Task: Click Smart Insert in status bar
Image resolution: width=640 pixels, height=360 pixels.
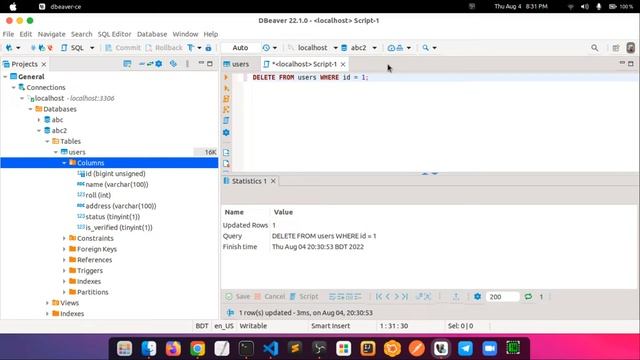Action: click(331, 326)
